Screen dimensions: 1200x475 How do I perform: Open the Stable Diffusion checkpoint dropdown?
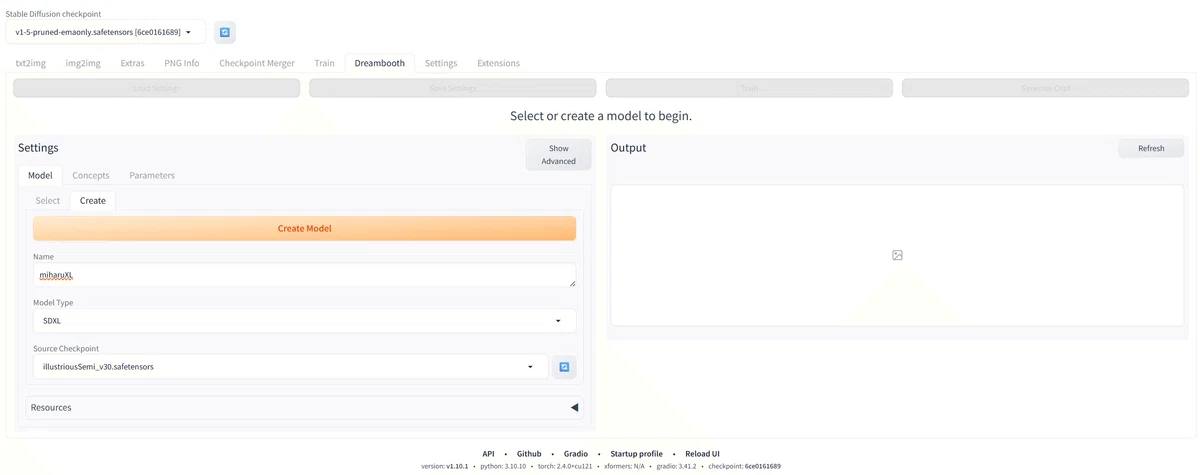click(105, 32)
